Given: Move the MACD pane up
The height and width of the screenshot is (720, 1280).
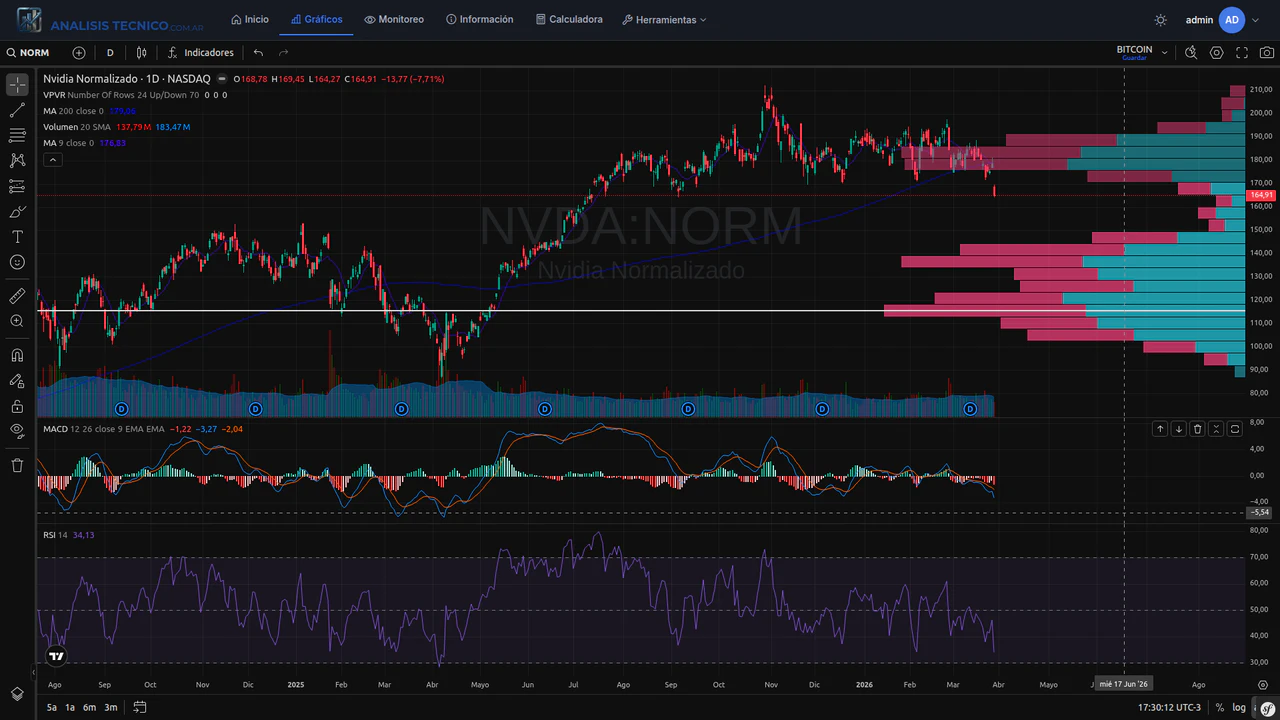Looking at the screenshot, I should click(1160, 429).
